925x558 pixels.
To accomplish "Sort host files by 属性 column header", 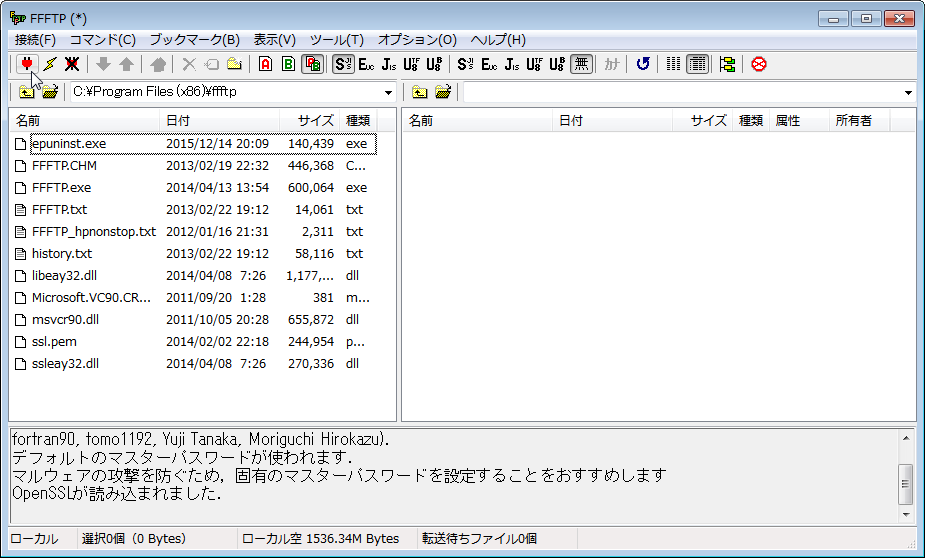I will pos(799,120).
